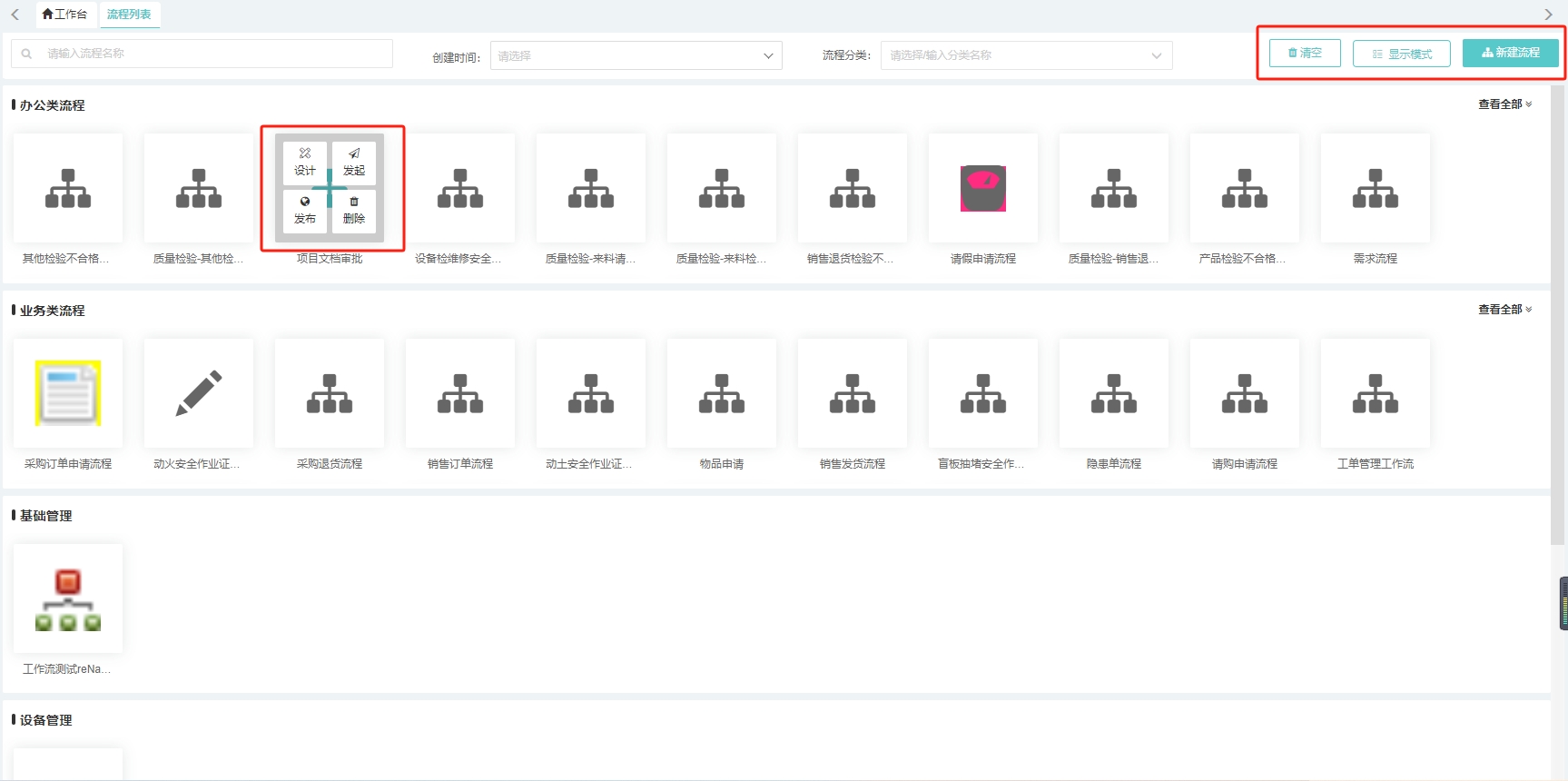Screen dimensions: 1568x781
Task: Open the 质量检验-其他检 workflow icon
Action: 199,188
